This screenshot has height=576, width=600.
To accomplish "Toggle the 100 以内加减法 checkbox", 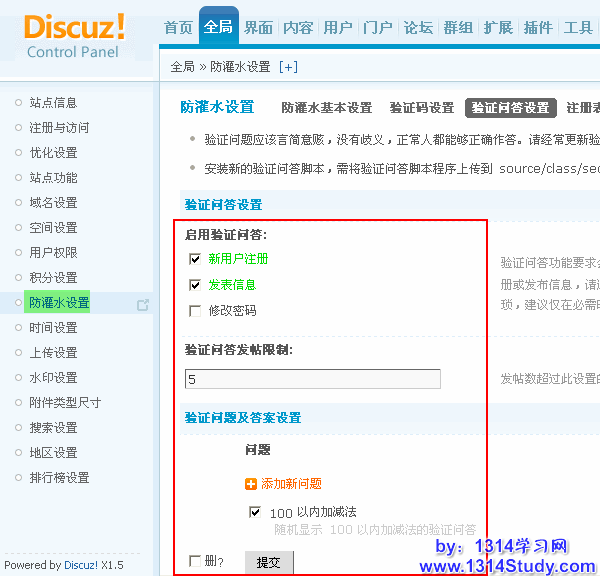I will pos(255,512).
